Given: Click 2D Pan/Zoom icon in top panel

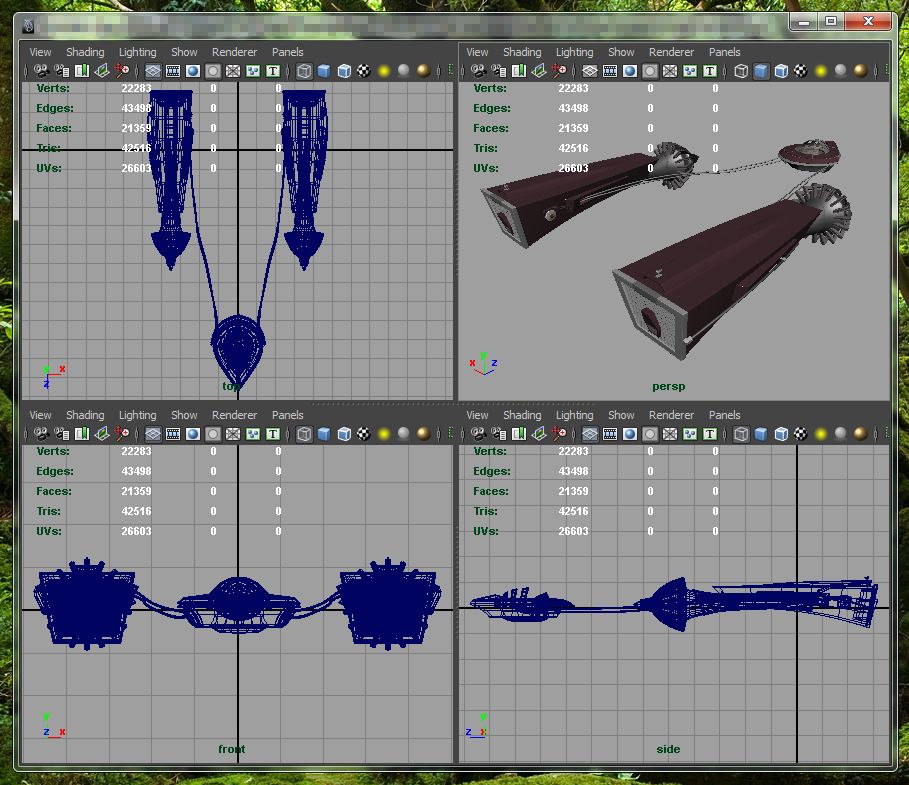Looking at the screenshot, I should (122, 71).
